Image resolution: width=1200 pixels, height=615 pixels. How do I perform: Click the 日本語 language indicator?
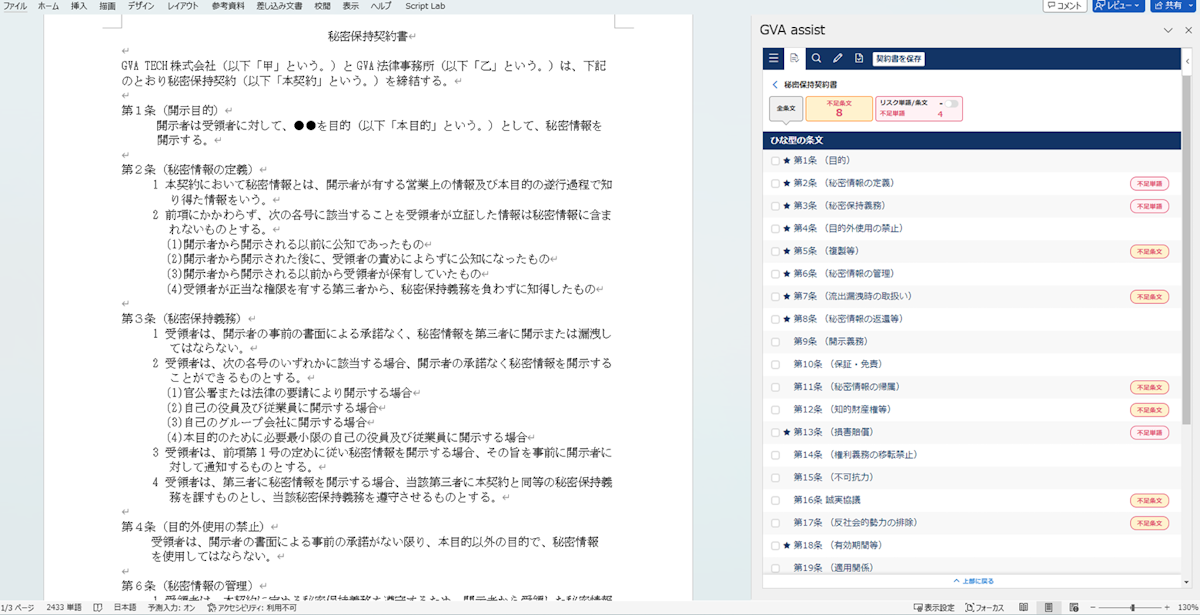coord(125,607)
